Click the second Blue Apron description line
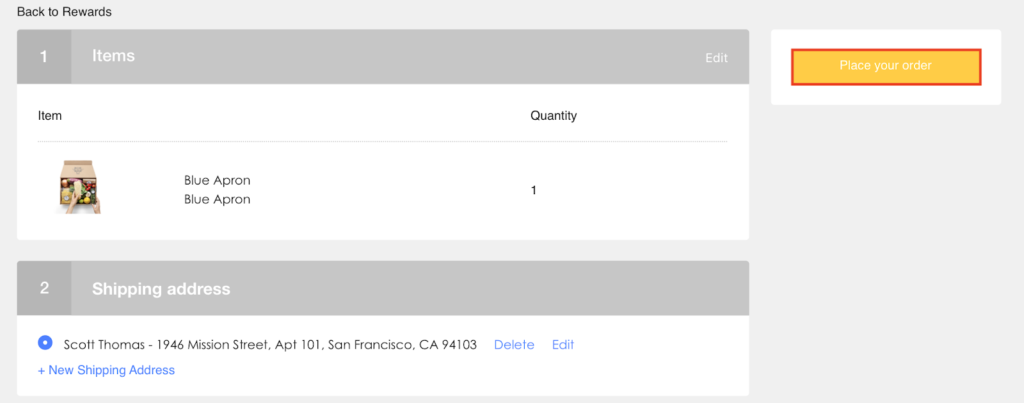This screenshot has width=1024, height=403. pyautogui.click(x=217, y=199)
